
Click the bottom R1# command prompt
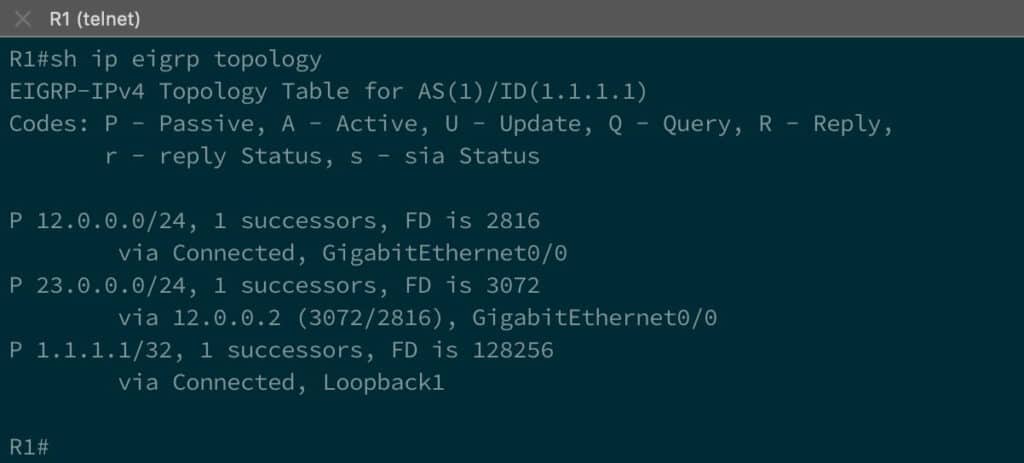[29, 446]
